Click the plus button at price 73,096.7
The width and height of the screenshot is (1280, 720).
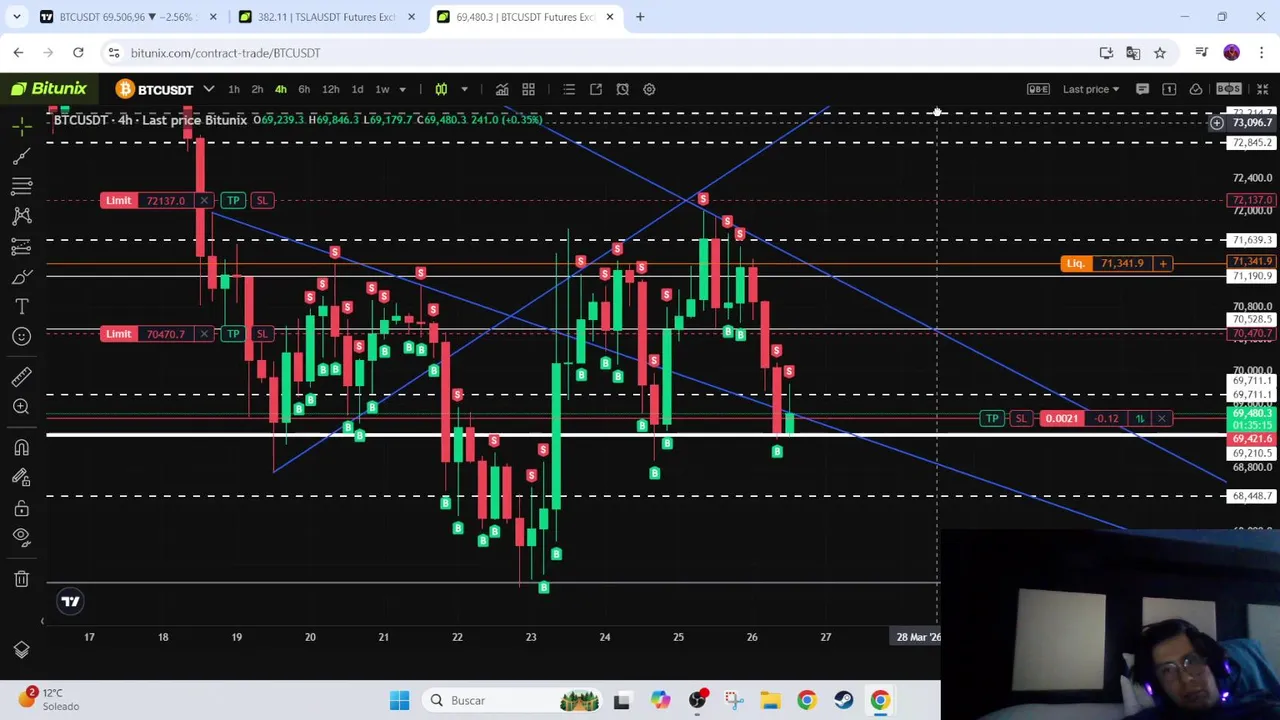coord(1217,123)
